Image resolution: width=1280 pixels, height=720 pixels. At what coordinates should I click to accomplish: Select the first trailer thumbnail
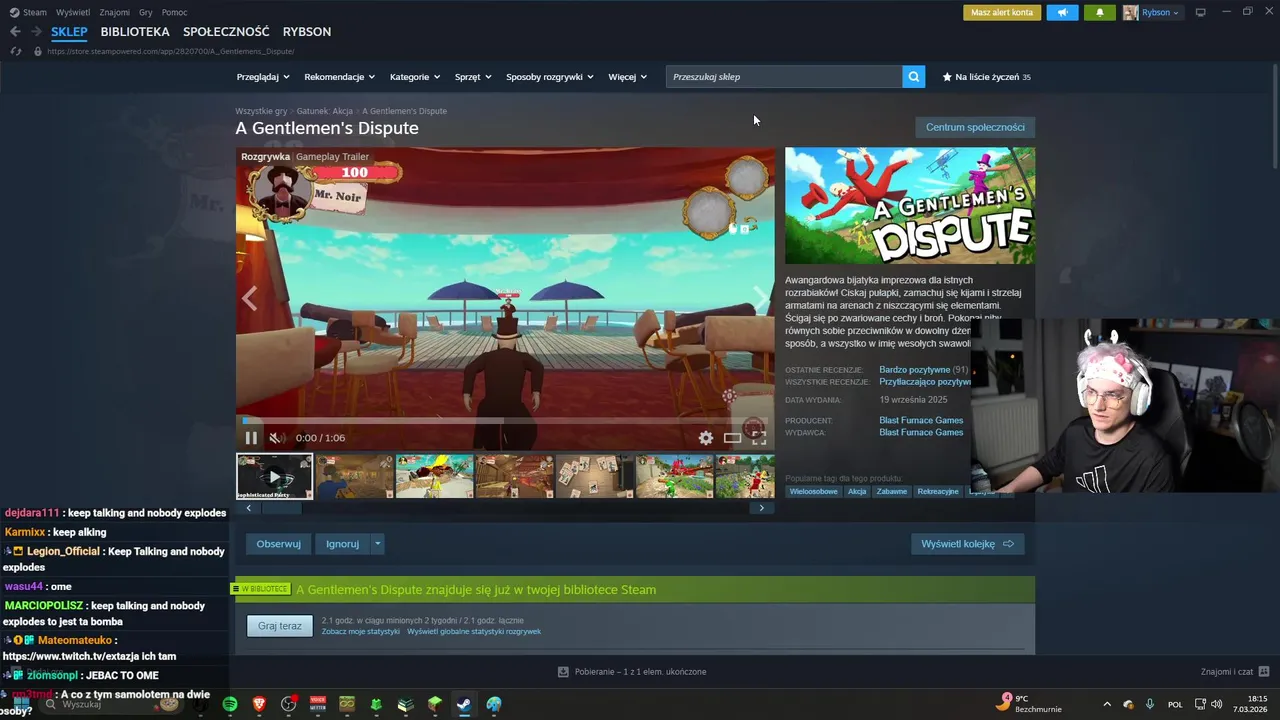275,476
